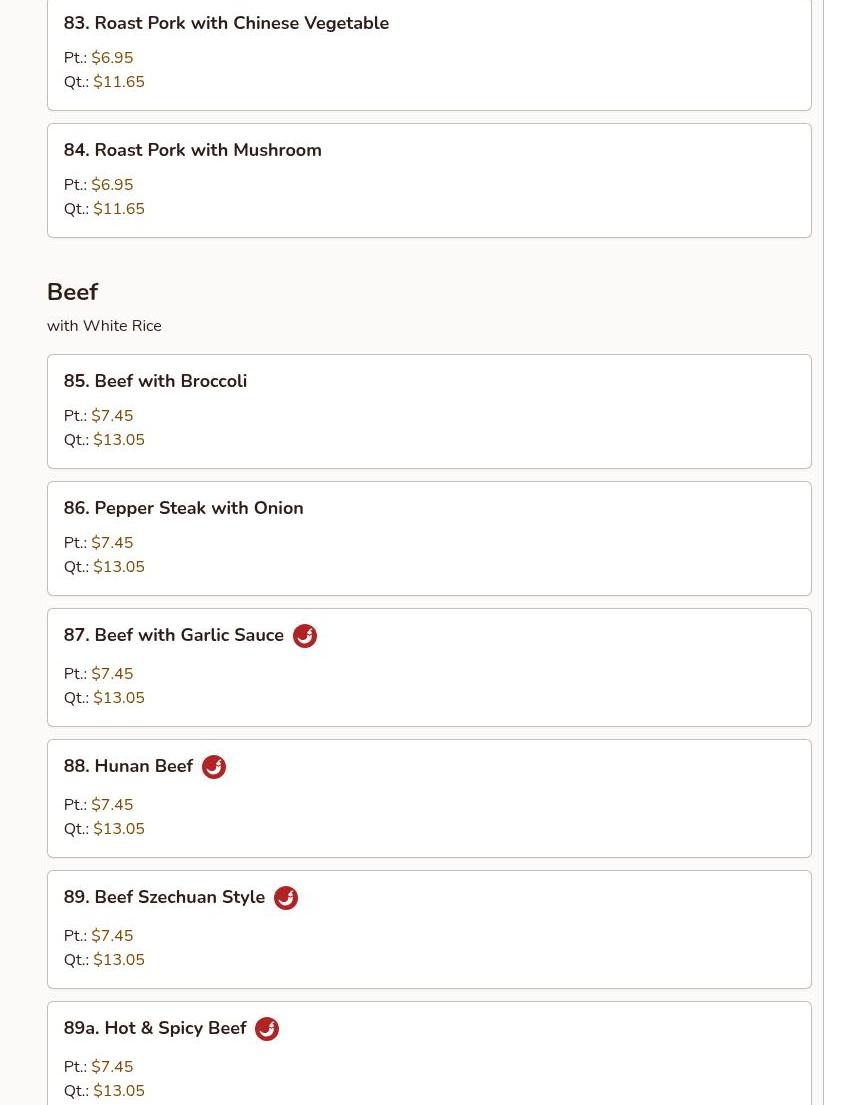Viewport: 844px width, 1105px height.
Task: Click the Beef section heading
Action: (72, 292)
